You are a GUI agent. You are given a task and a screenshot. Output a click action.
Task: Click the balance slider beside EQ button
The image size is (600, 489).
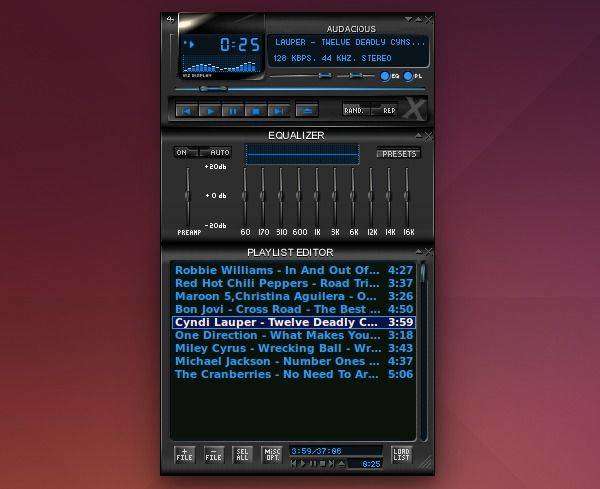coord(355,76)
